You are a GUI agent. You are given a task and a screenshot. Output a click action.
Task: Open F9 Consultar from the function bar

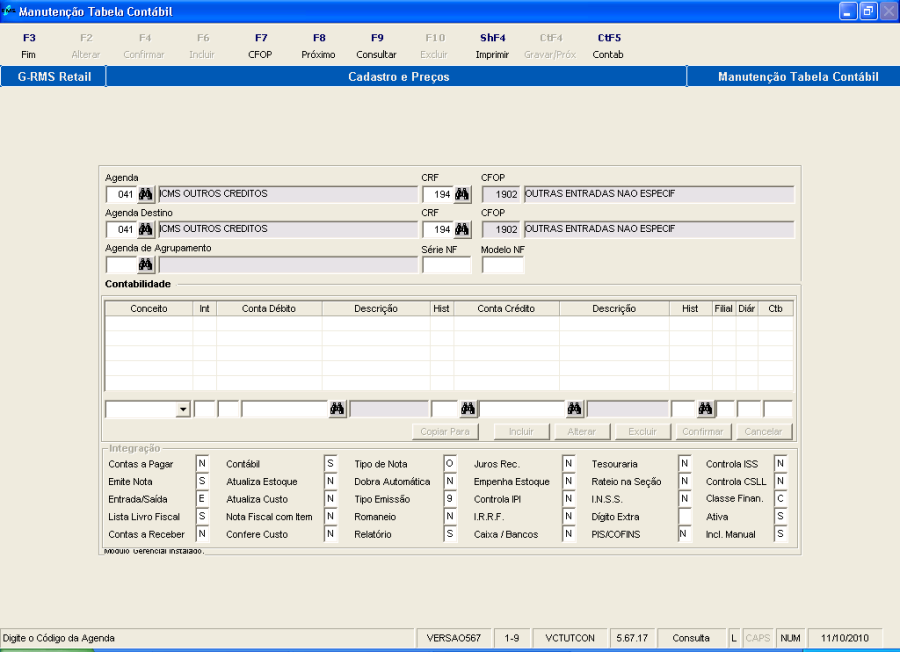376,46
